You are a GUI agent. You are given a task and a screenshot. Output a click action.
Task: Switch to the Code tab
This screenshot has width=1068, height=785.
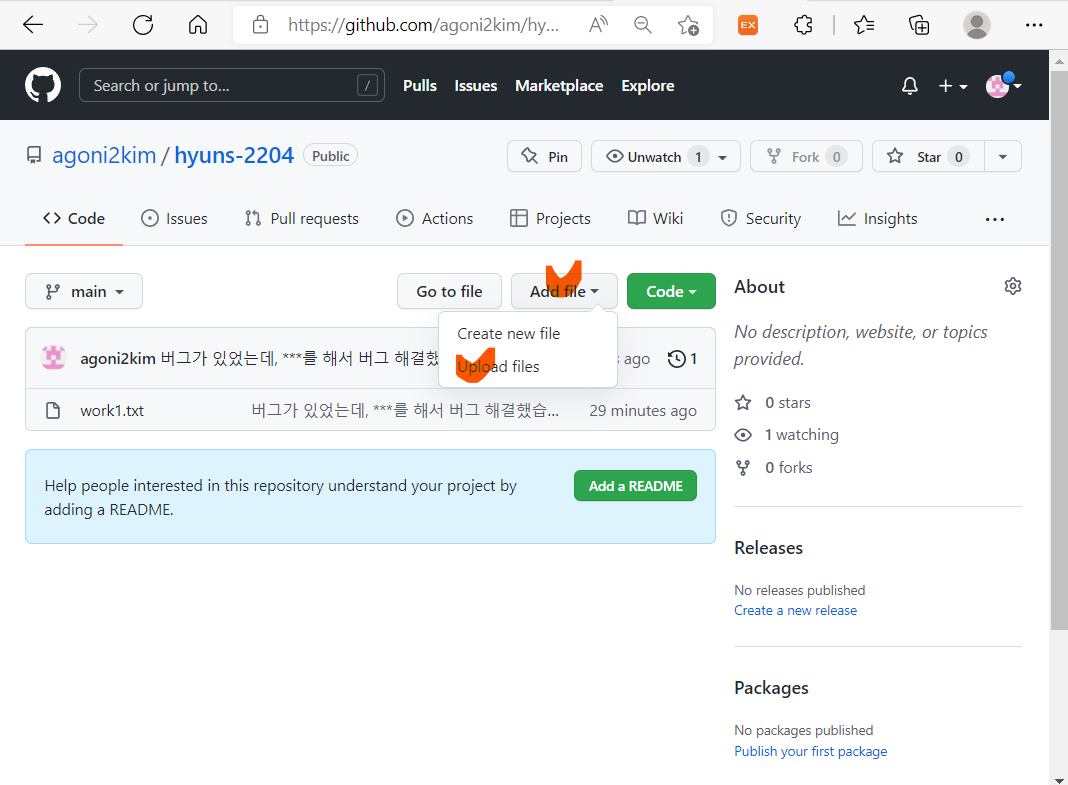74,219
